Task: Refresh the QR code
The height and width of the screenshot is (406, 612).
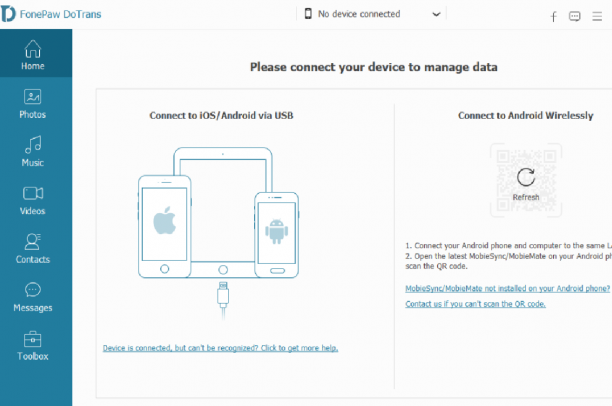Action: tap(526, 183)
